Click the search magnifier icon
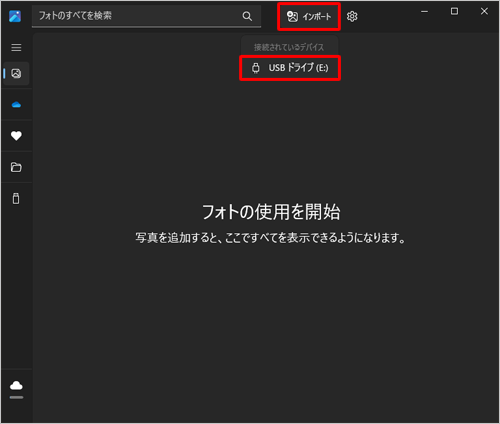The height and width of the screenshot is (424, 500). (247, 16)
